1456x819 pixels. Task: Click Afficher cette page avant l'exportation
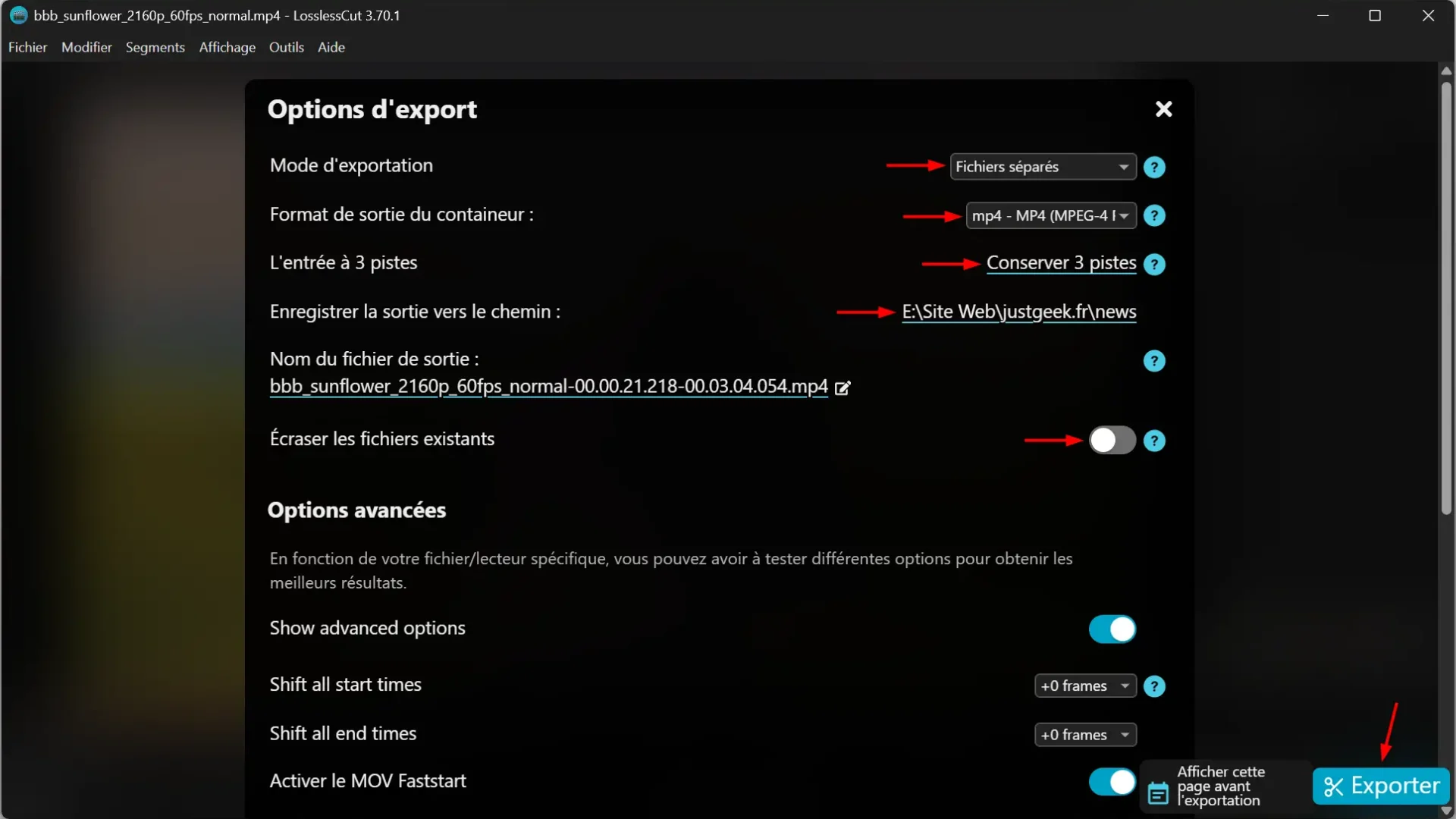(x=1220, y=786)
